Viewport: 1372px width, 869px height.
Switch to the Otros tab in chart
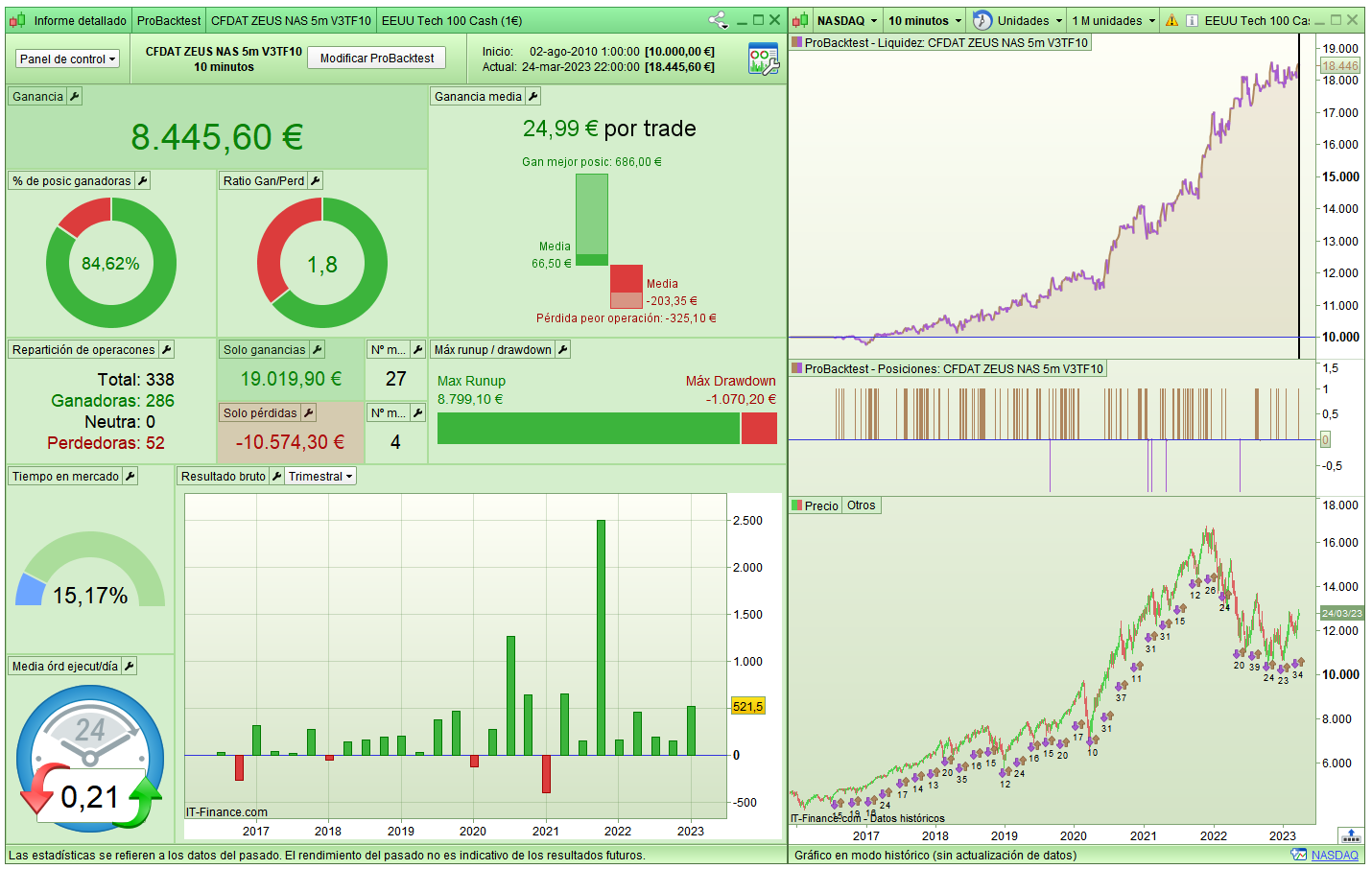(x=862, y=505)
